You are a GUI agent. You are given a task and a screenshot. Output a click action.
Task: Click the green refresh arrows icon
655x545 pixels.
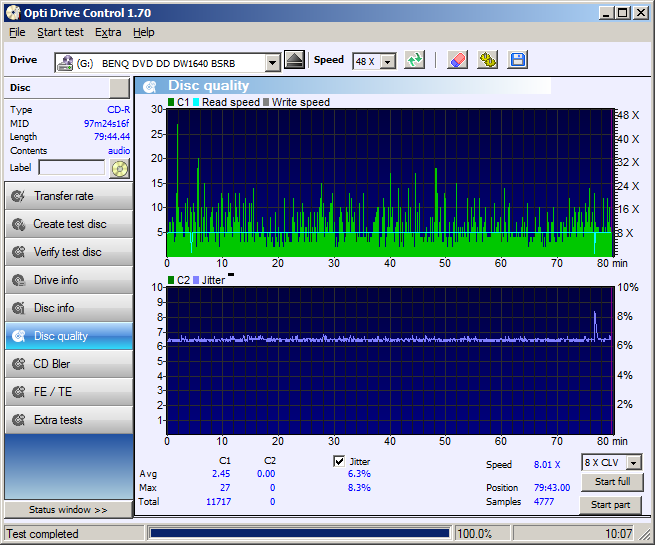pos(414,60)
